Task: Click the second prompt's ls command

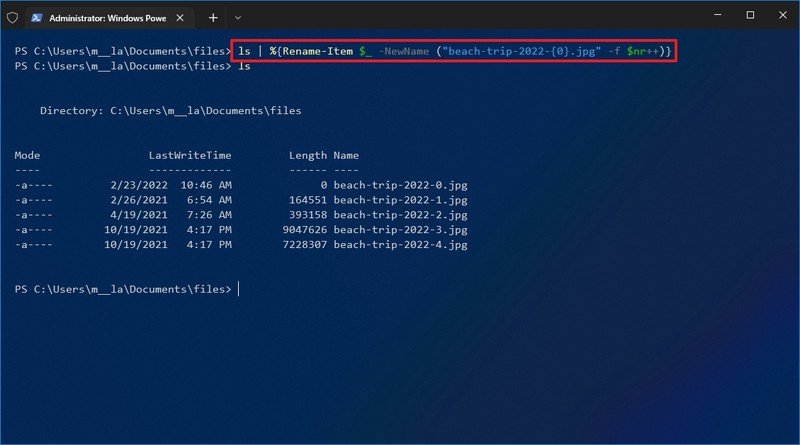Action: pos(244,66)
